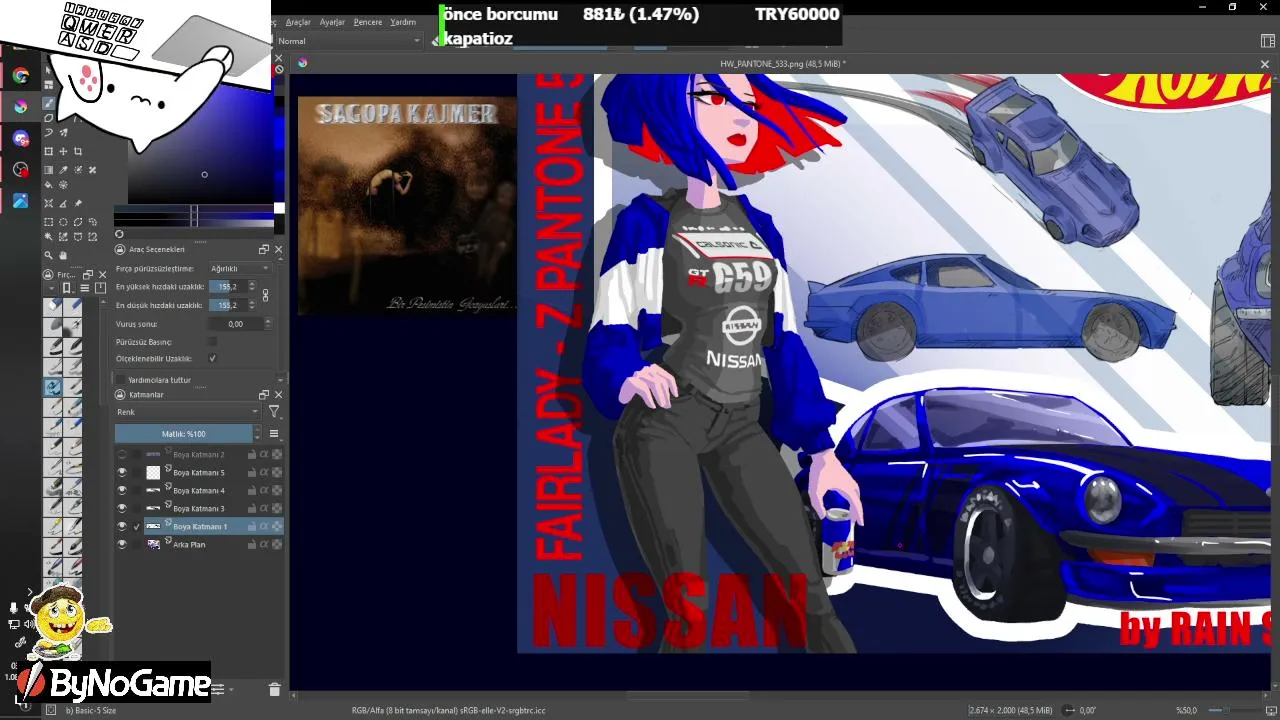
Task: Select the Freehand Brush tool
Action: 48,103
